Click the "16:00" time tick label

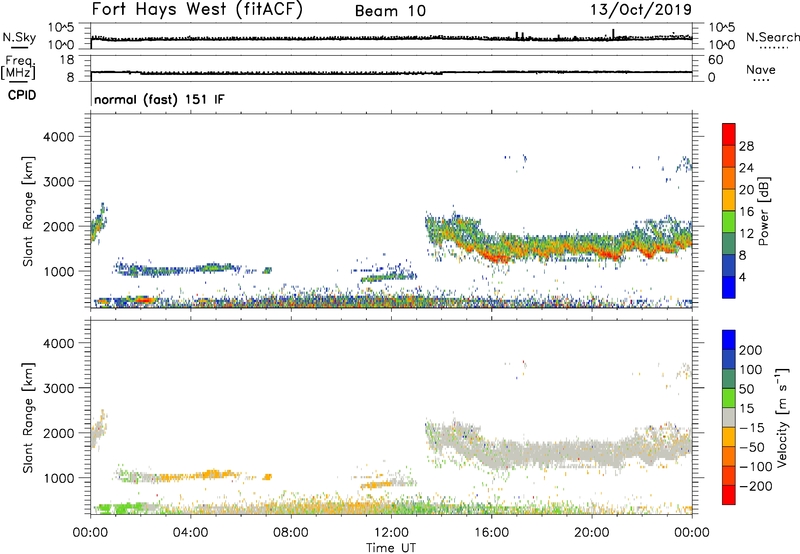pos(491,533)
